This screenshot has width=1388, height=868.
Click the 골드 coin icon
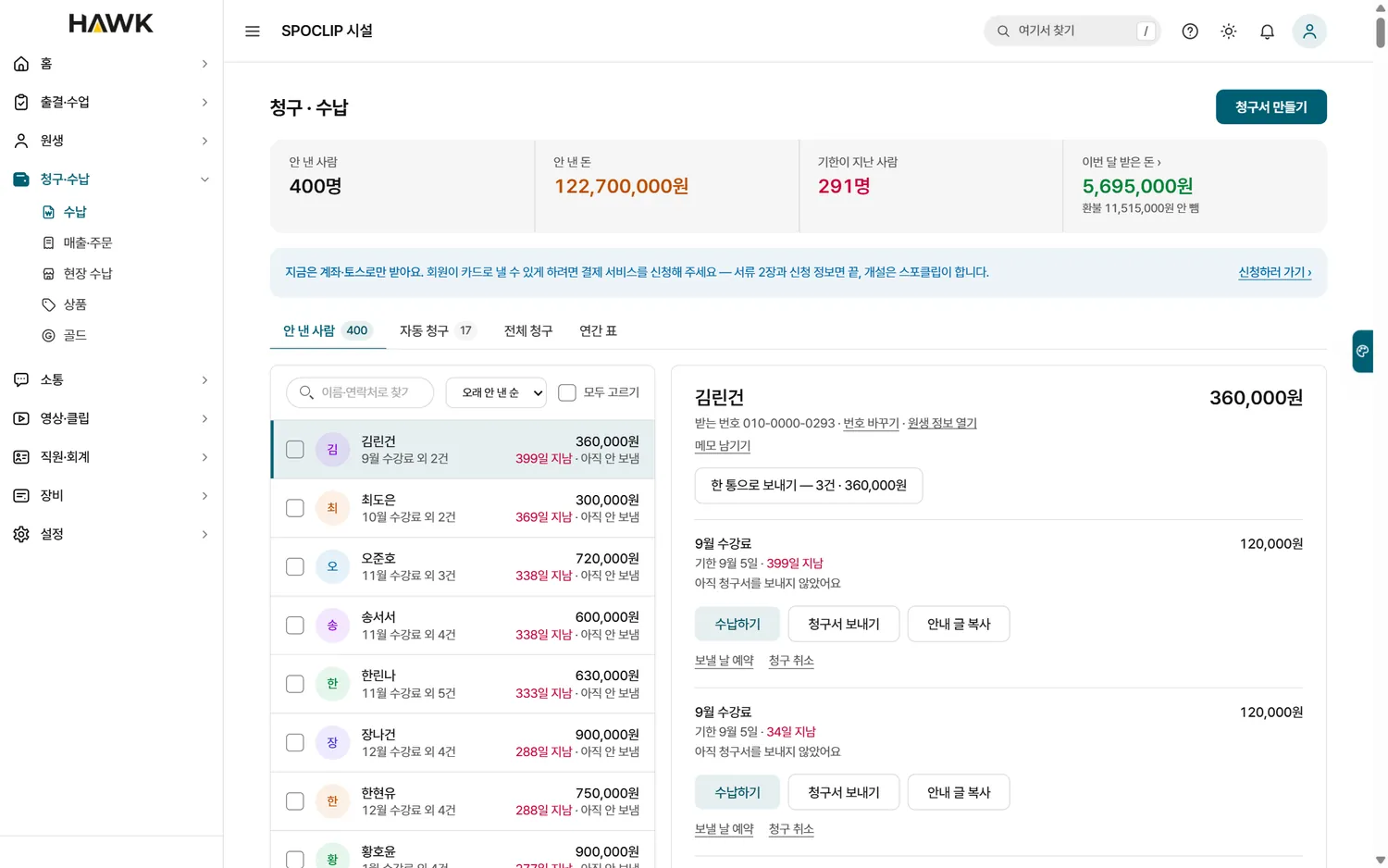[x=49, y=336]
